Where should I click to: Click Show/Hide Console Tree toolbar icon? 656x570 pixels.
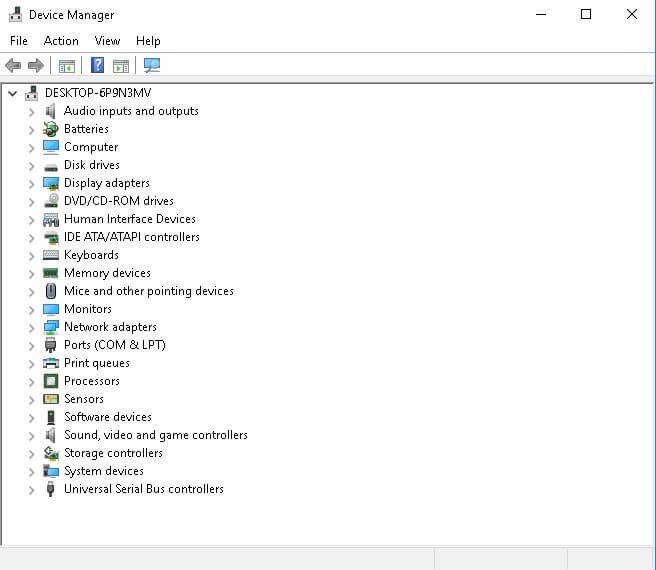[67, 66]
